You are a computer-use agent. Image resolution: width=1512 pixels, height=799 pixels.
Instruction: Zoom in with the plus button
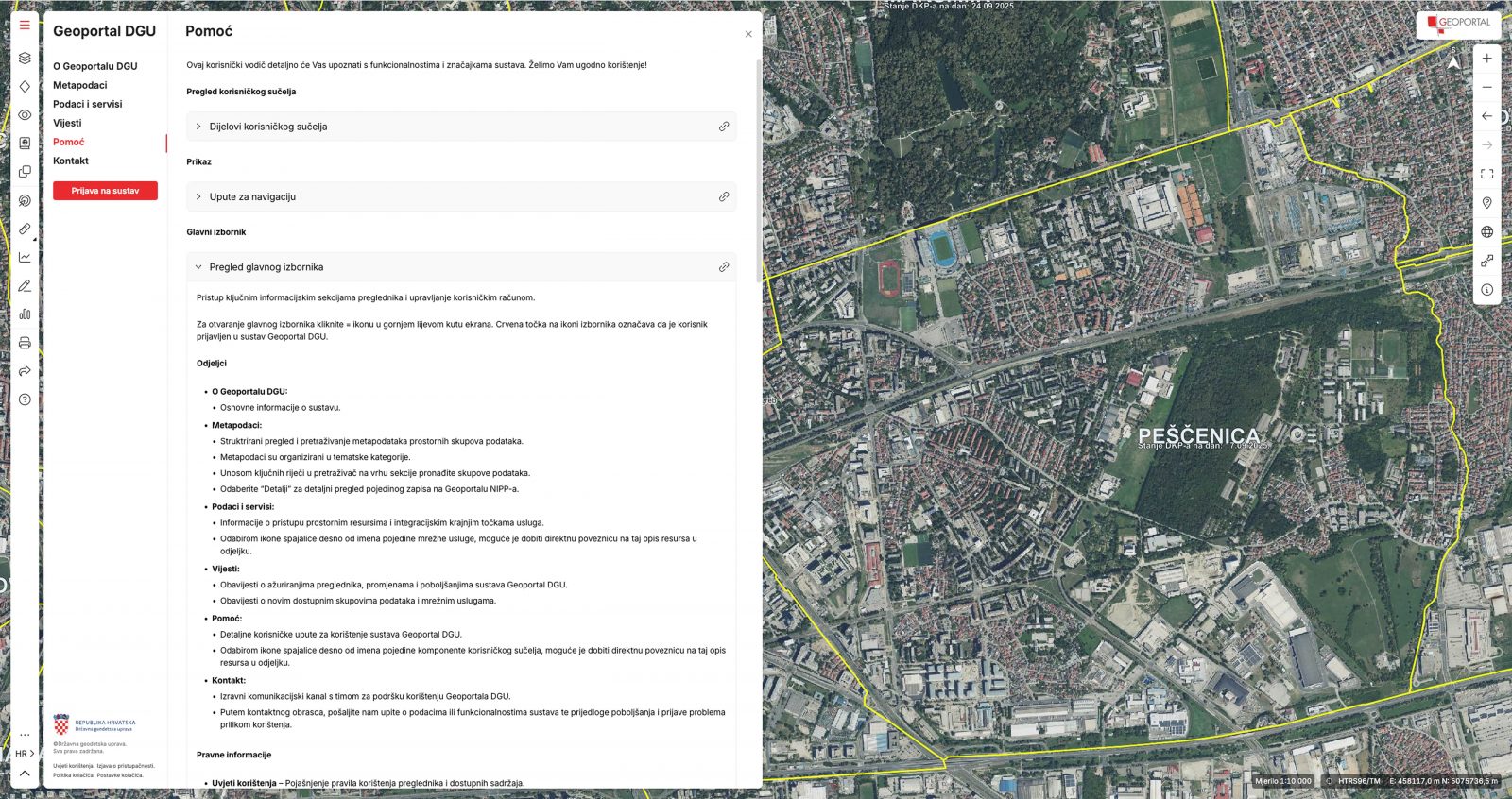click(1486, 59)
